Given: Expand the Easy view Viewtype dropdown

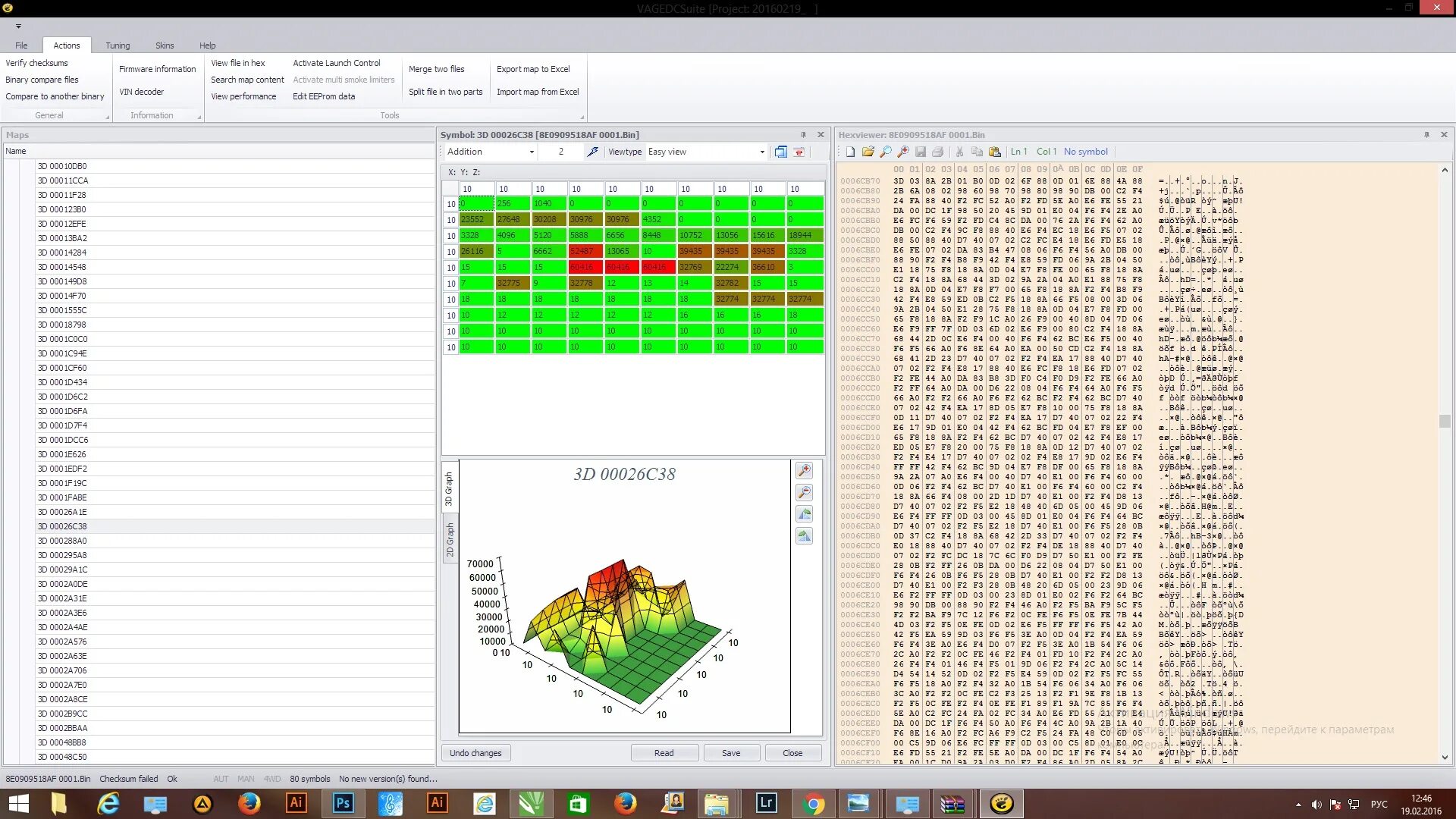Looking at the screenshot, I should (x=762, y=152).
